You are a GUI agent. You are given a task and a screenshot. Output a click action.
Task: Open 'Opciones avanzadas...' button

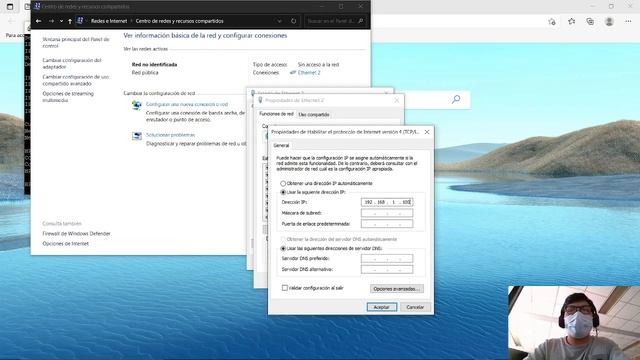point(397,289)
